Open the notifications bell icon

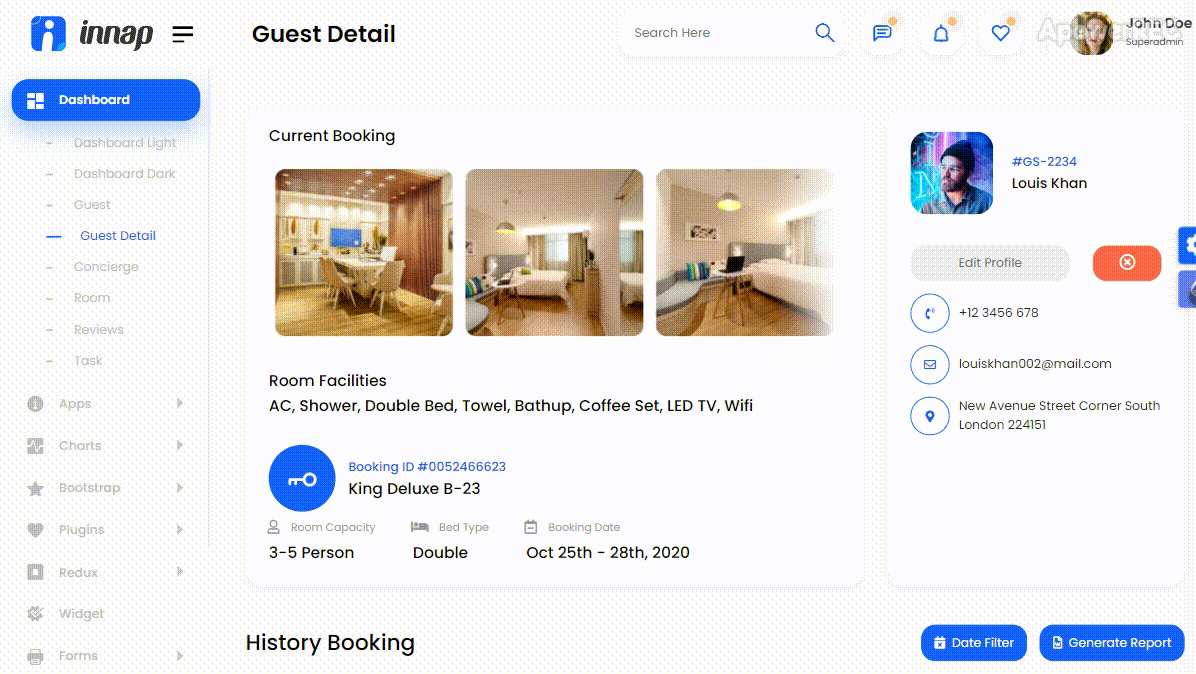(x=941, y=33)
